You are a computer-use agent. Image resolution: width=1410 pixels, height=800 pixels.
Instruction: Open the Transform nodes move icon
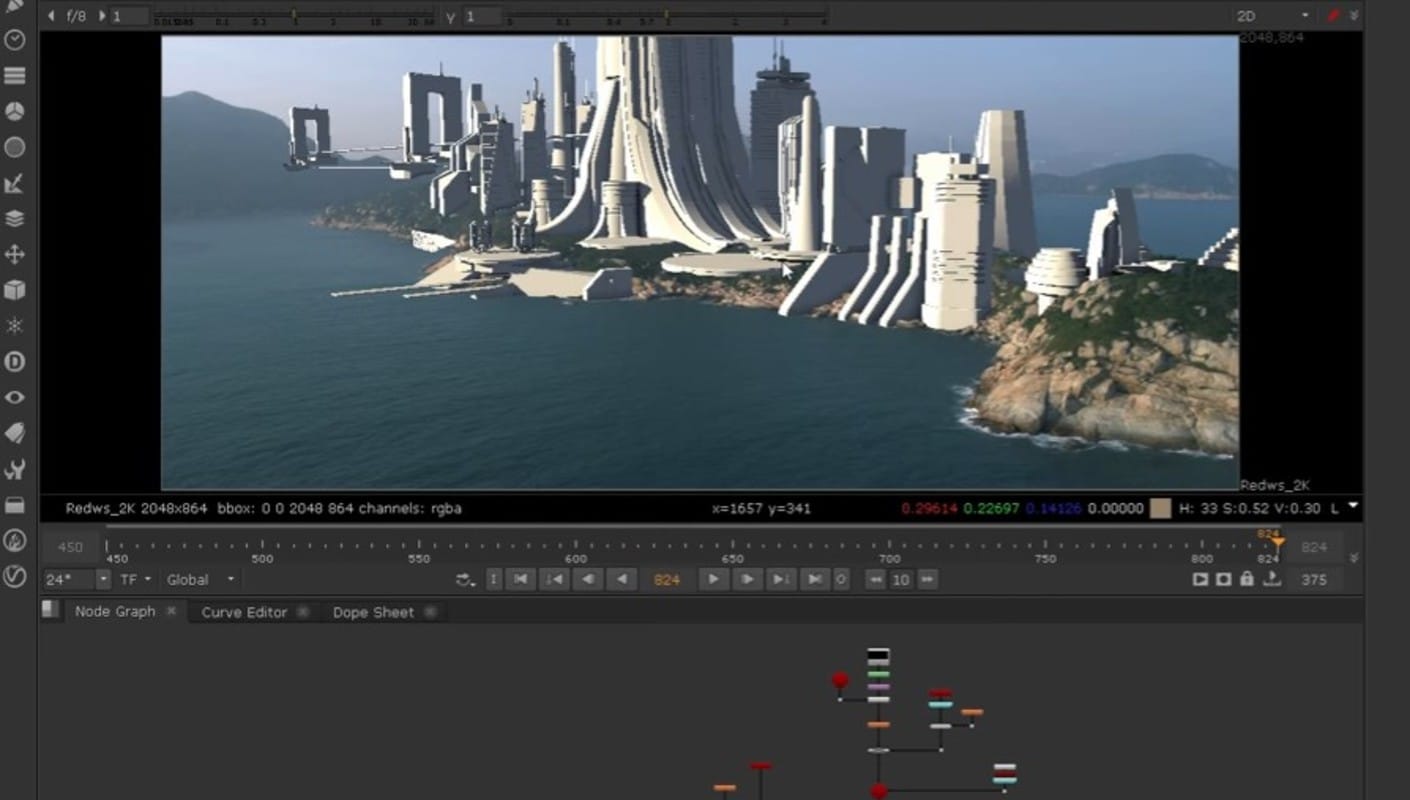(15, 254)
